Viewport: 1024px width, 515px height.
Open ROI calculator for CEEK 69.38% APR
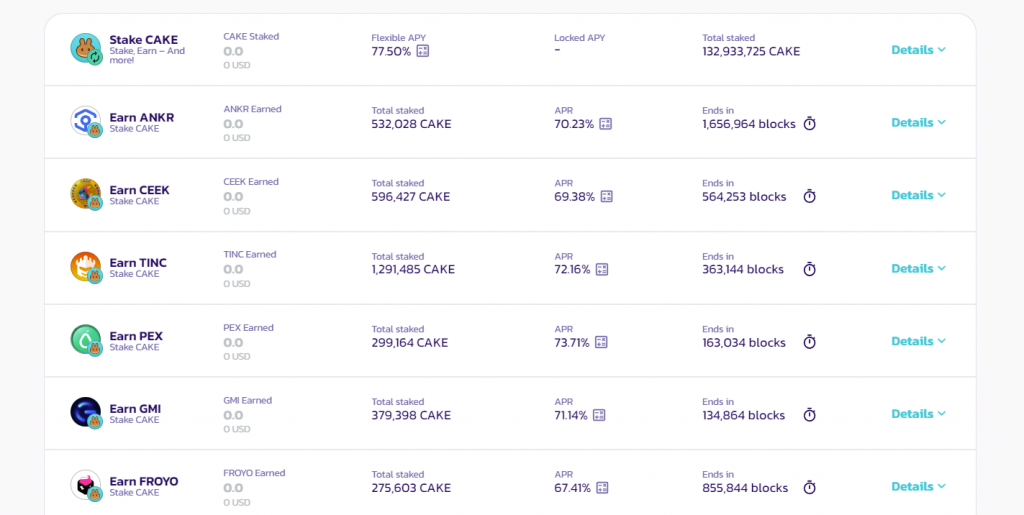coord(606,196)
